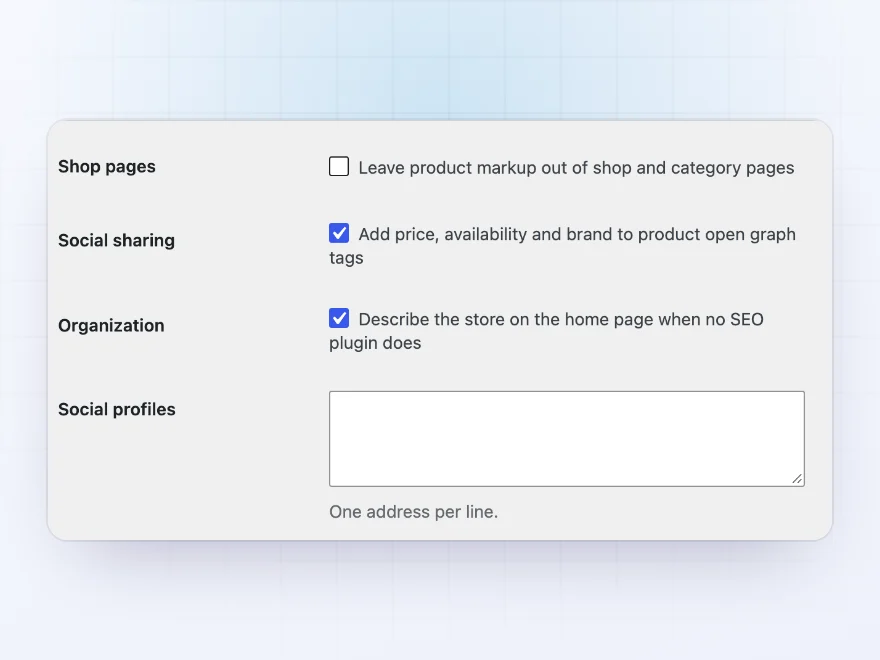Click the 'Social sharing' label
The width and height of the screenshot is (880, 660).
116,240
